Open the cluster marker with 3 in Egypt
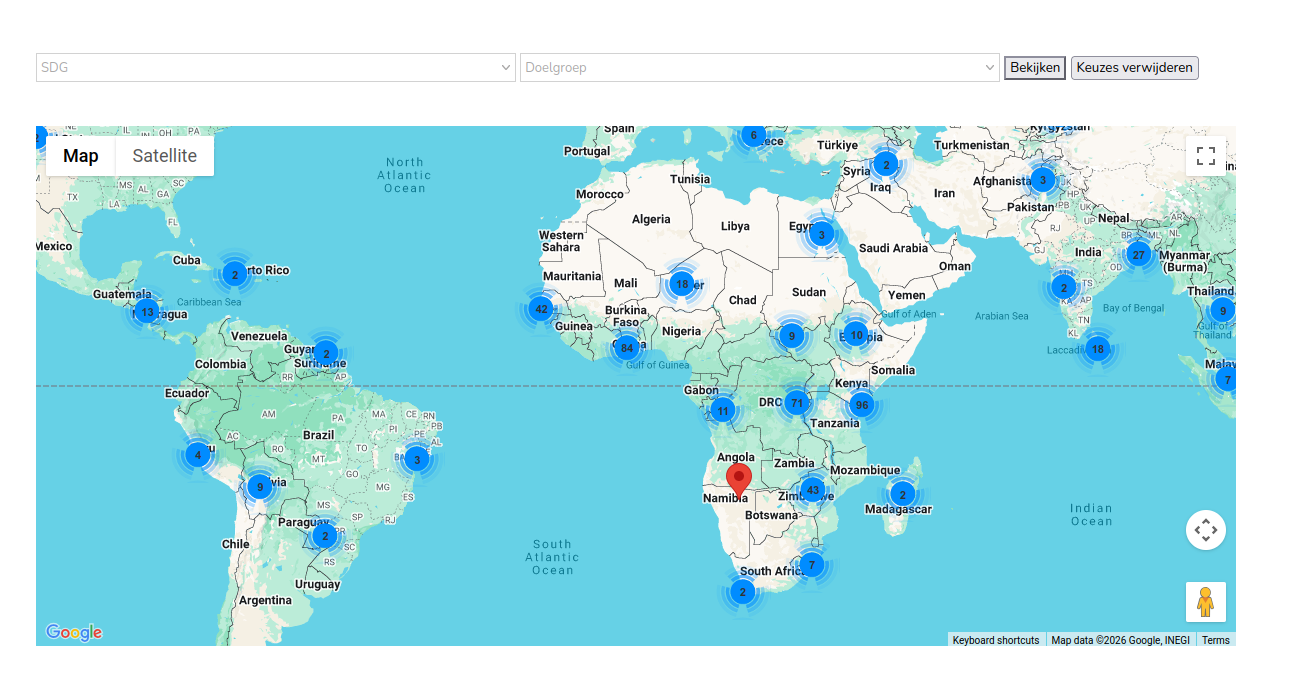The image size is (1291, 676). tap(821, 235)
